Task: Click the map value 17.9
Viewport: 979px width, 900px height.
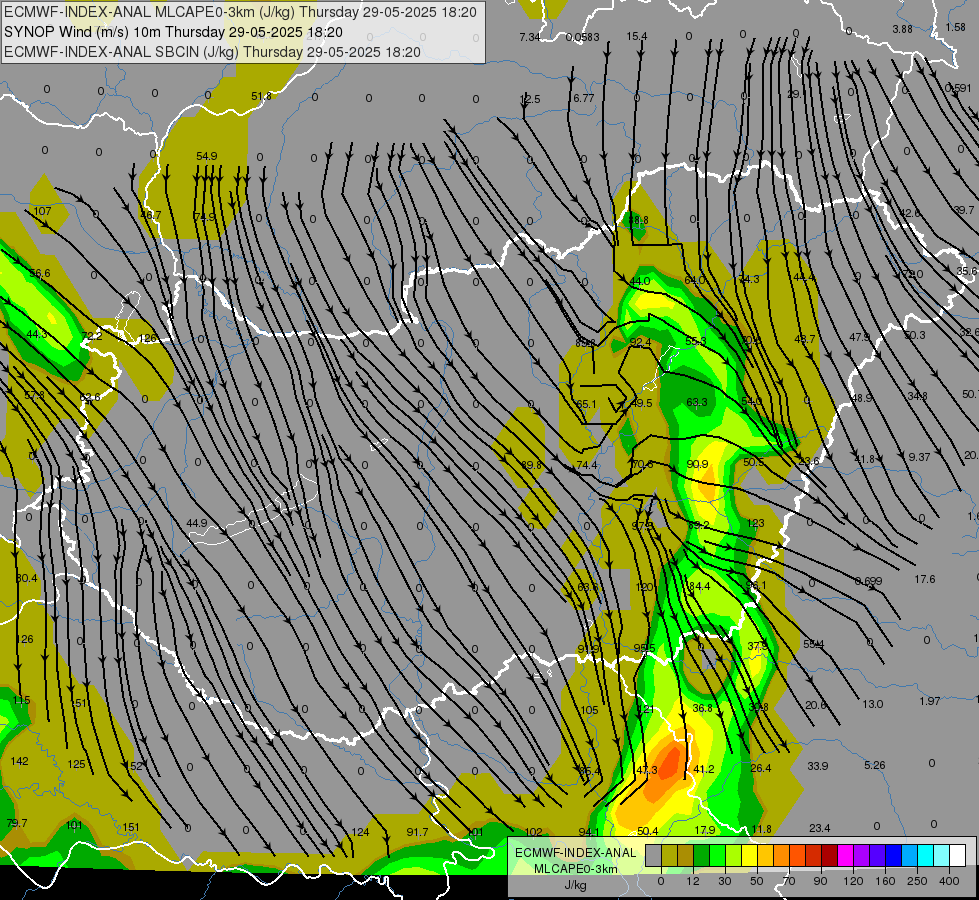Action: click(x=705, y=830)
